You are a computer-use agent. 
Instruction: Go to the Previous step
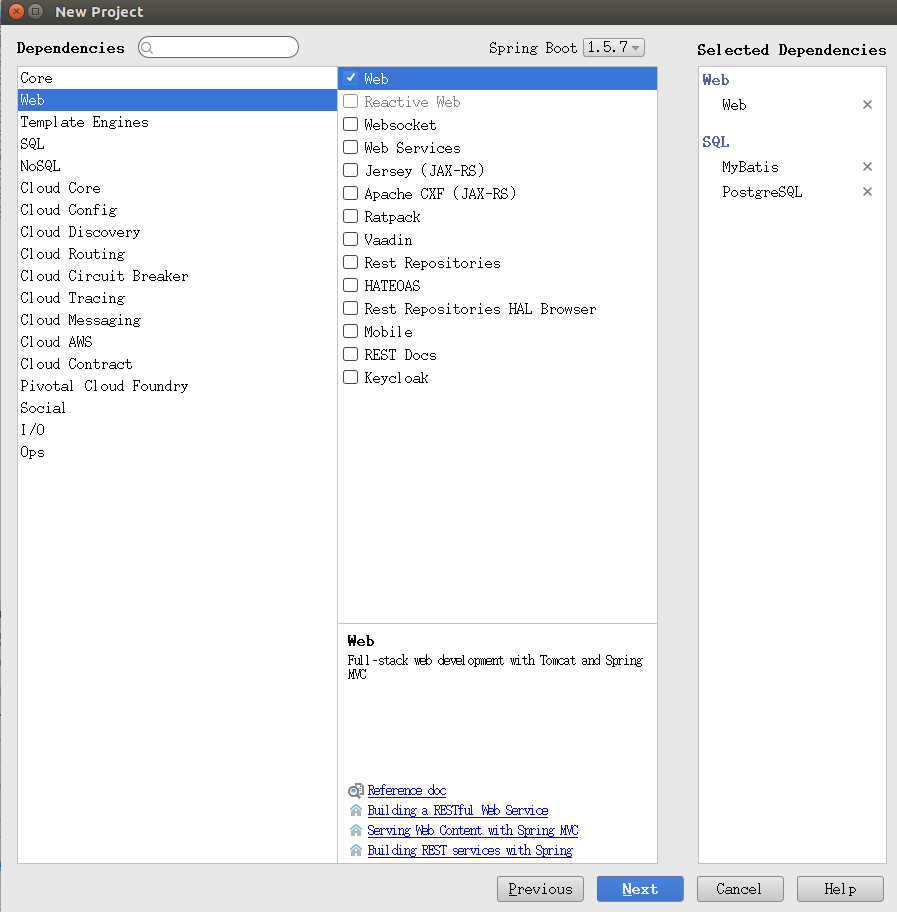540,889
